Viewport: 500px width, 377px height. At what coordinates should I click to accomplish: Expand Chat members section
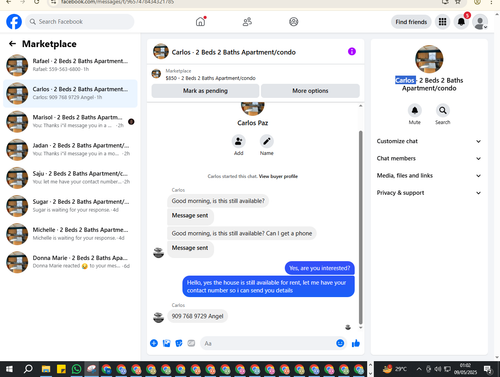click(429, 158)
